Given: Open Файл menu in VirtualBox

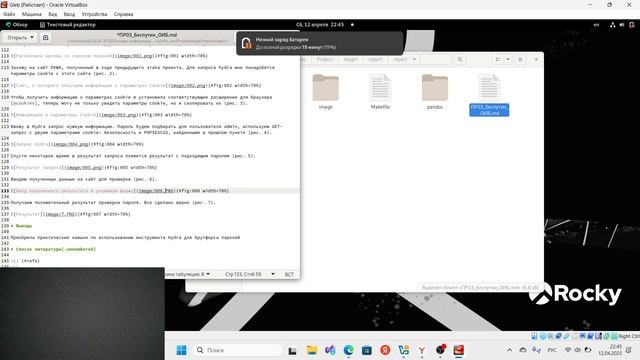Looking at the screenshot, I should point(9,14).
